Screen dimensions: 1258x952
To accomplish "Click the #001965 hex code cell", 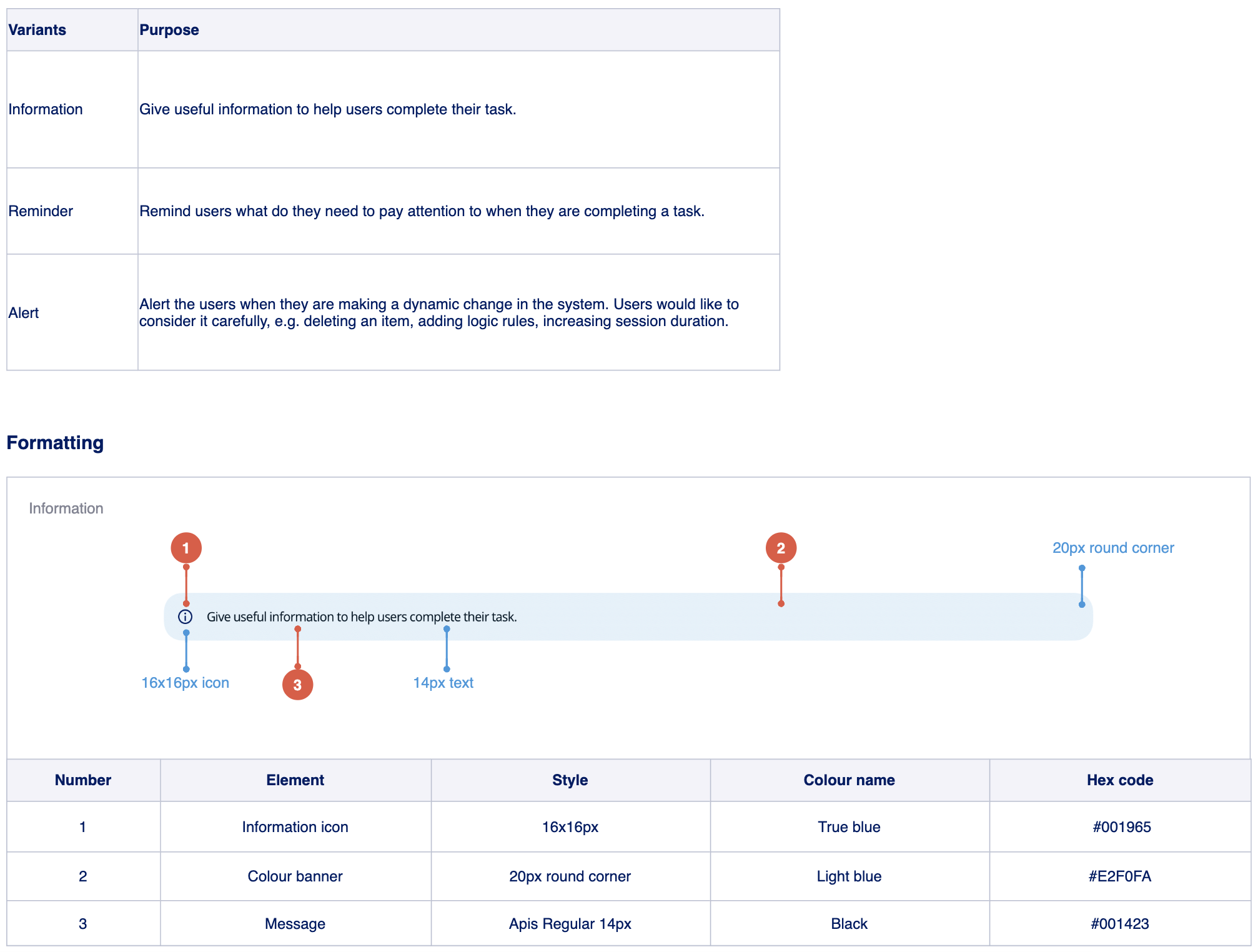I will coord(1121,827).
